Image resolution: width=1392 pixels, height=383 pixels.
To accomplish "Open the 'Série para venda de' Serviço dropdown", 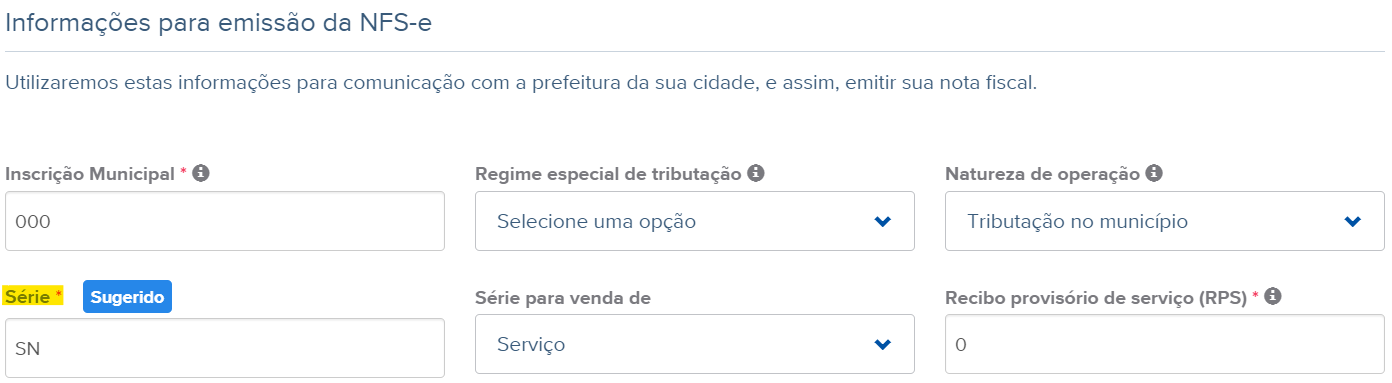I will tap(695, 344).
